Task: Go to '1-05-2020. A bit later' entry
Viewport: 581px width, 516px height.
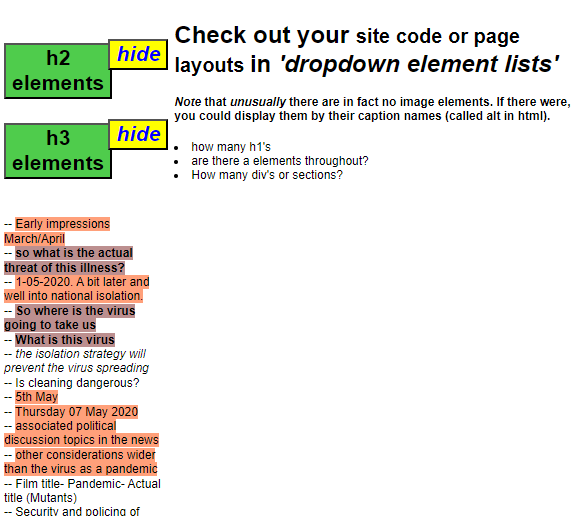Action: [77, 289]
